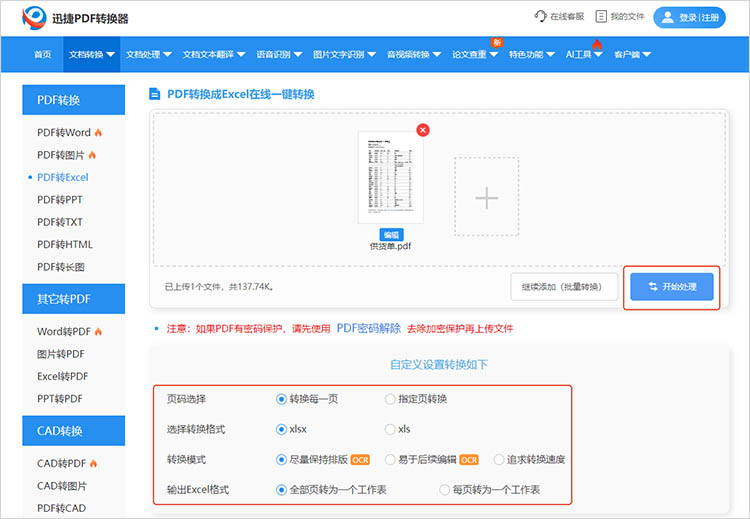Open PDF转HTML in sidebar
The height and width of the screenshot is (519, 750).
click(65, 244)
